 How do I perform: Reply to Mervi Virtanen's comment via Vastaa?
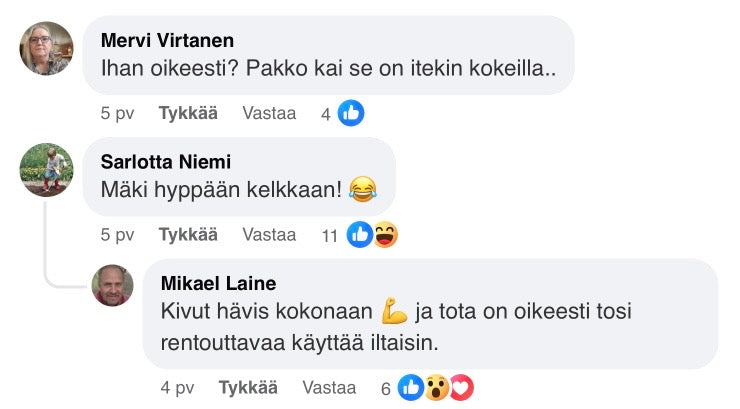click(x=269, y=114)
